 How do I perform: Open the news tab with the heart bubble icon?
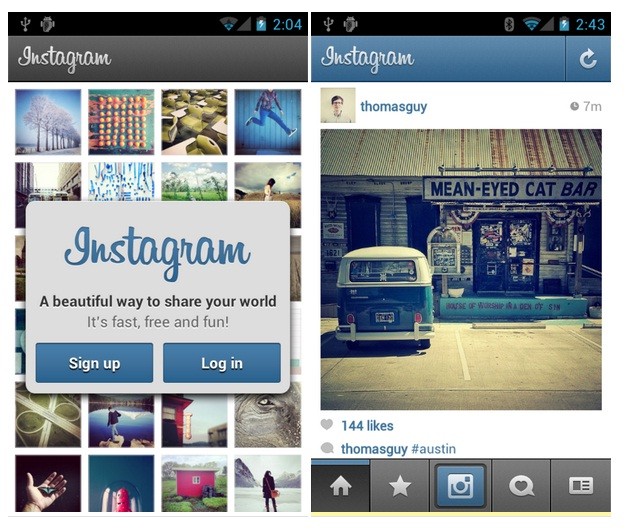521,486
